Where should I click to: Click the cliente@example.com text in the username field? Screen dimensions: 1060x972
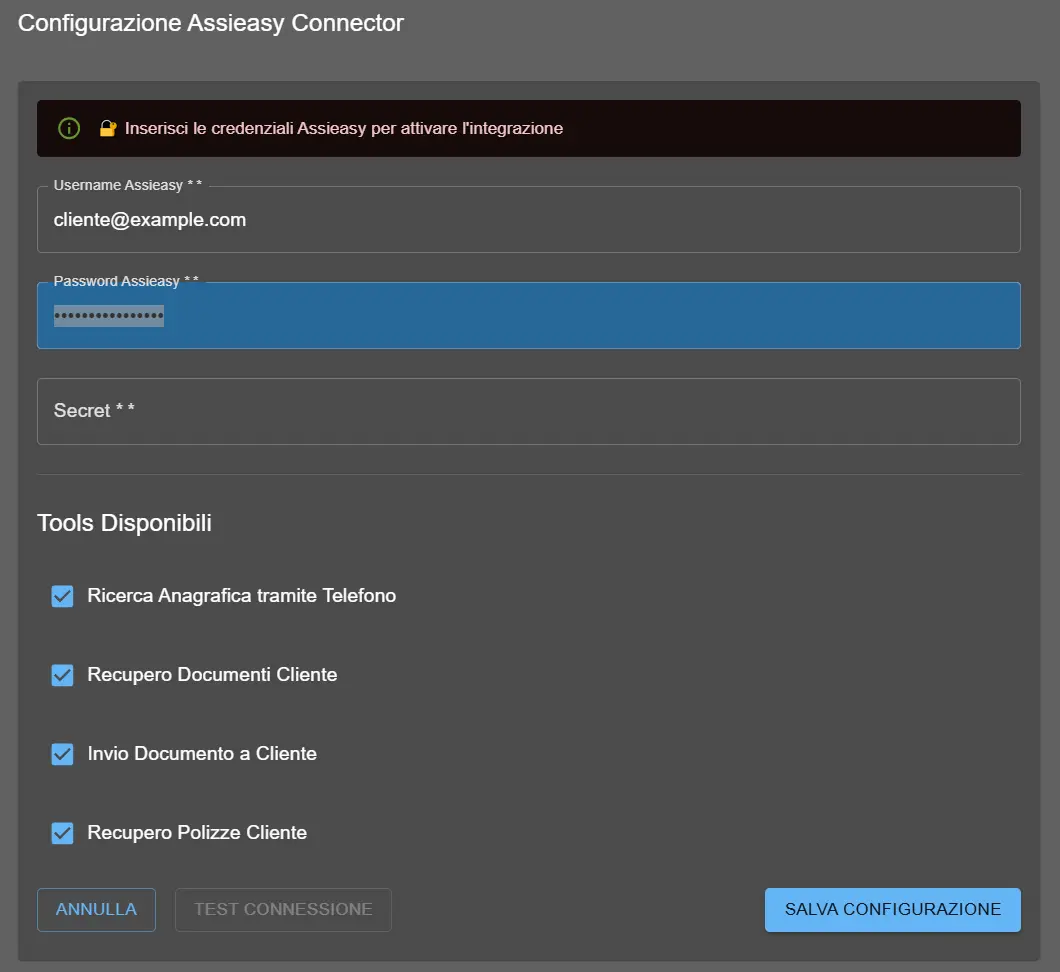(x=150, y=219)
